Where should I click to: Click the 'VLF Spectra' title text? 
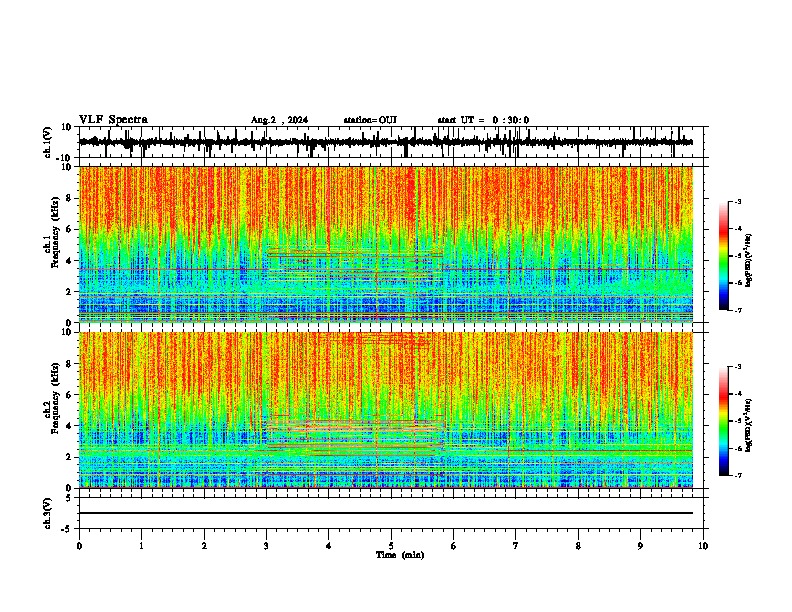coord(114,120)
